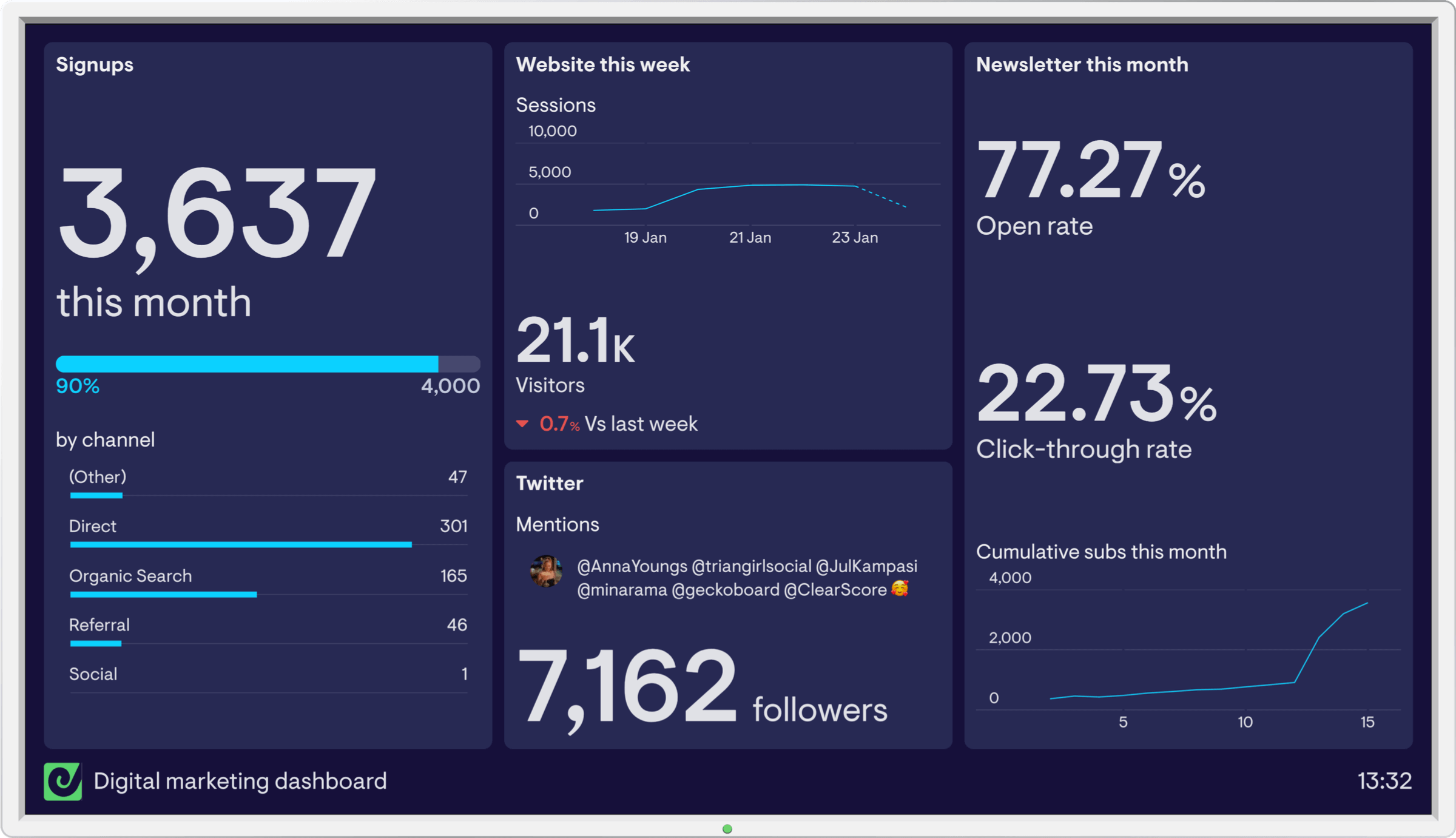This screenshot has height=838, width=1456.
Task: Click the x-axis label 10 on subs chart
Action: 1245,722
